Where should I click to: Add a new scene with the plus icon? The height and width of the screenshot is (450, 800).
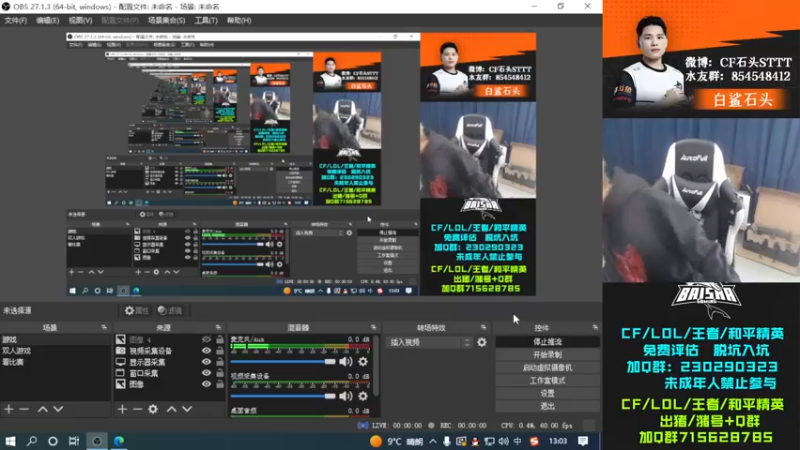click(9, 409)
